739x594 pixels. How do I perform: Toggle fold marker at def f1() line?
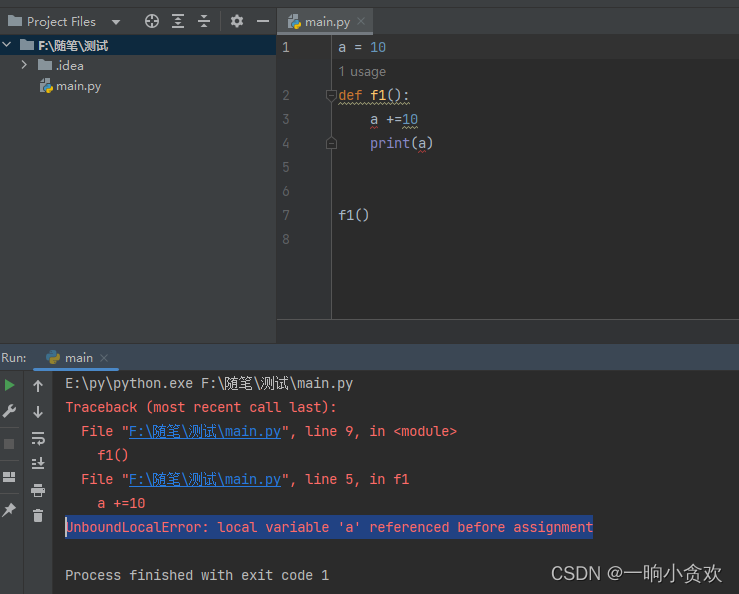pyautogui.click(x=331, y=96)
